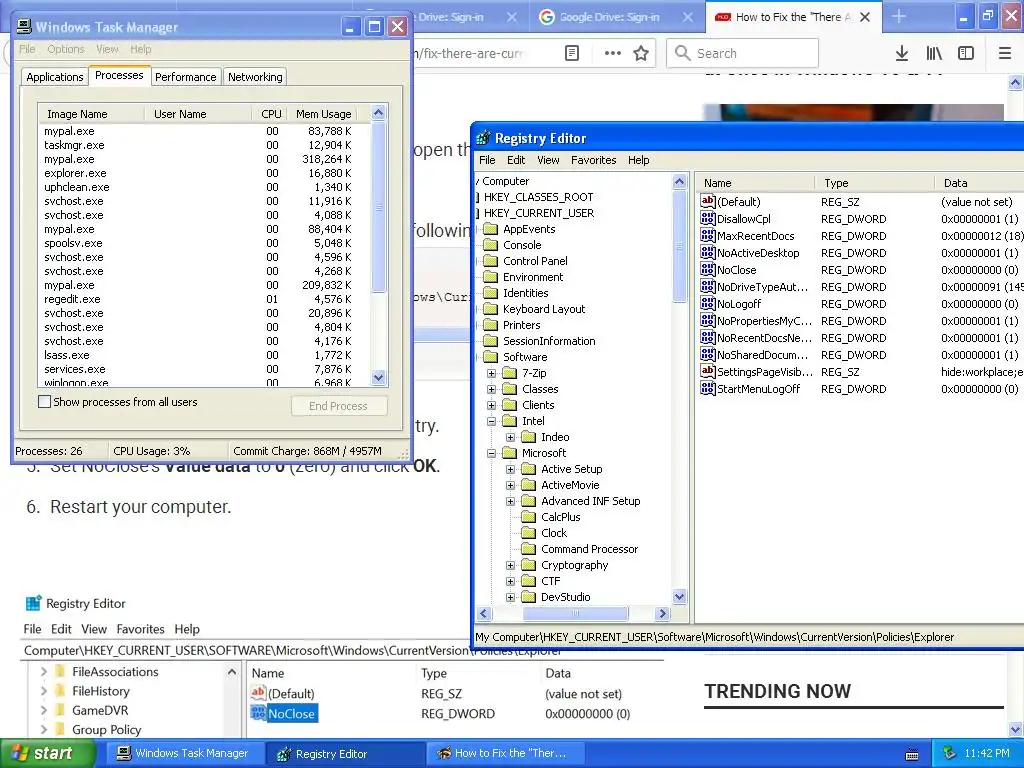This screenshot has width=1024, height=768.
Task: Click the MaxRecentDocs value icon
Action: click(707, 235)
